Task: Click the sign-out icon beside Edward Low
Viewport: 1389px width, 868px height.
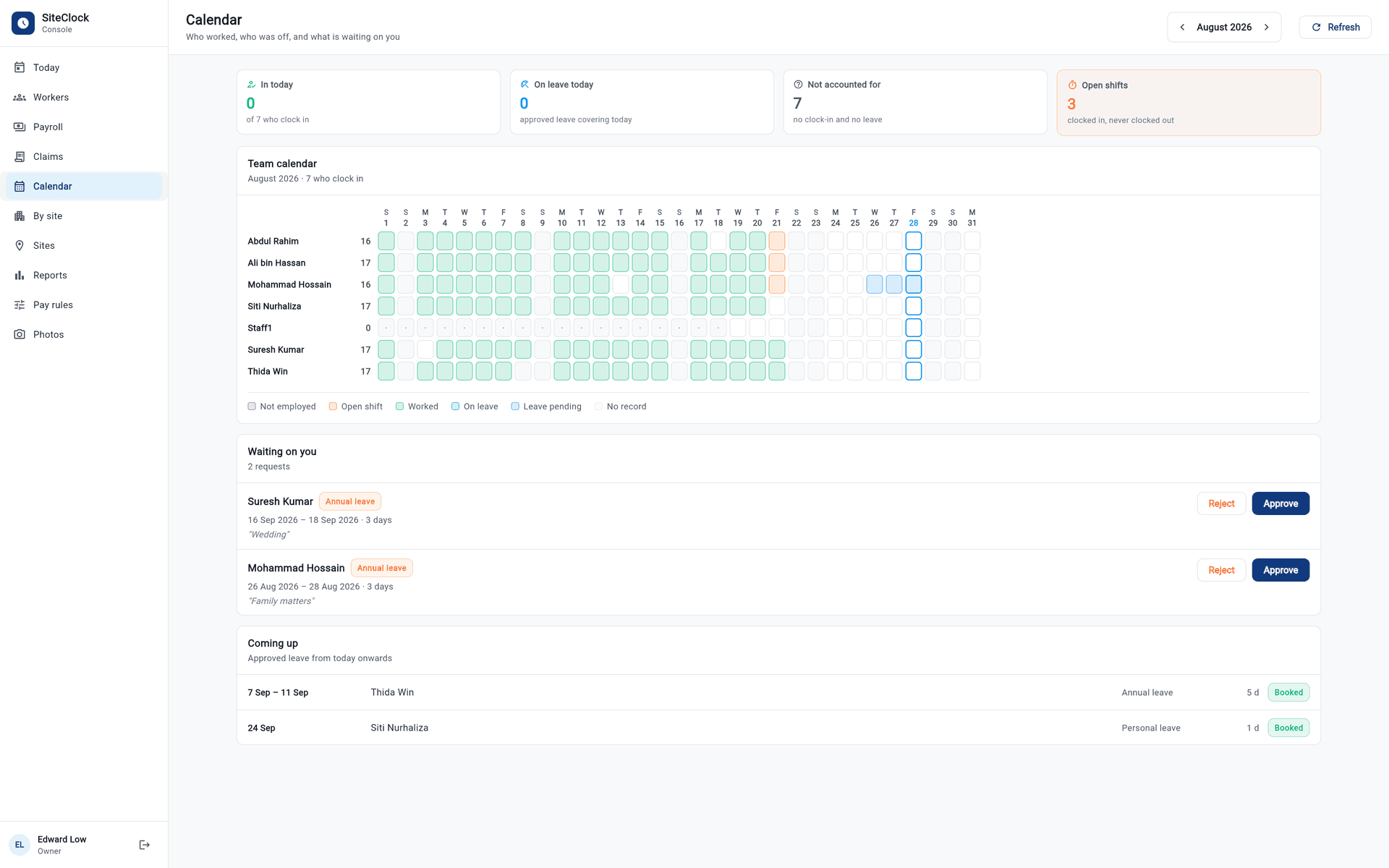Action: point(145,845)
